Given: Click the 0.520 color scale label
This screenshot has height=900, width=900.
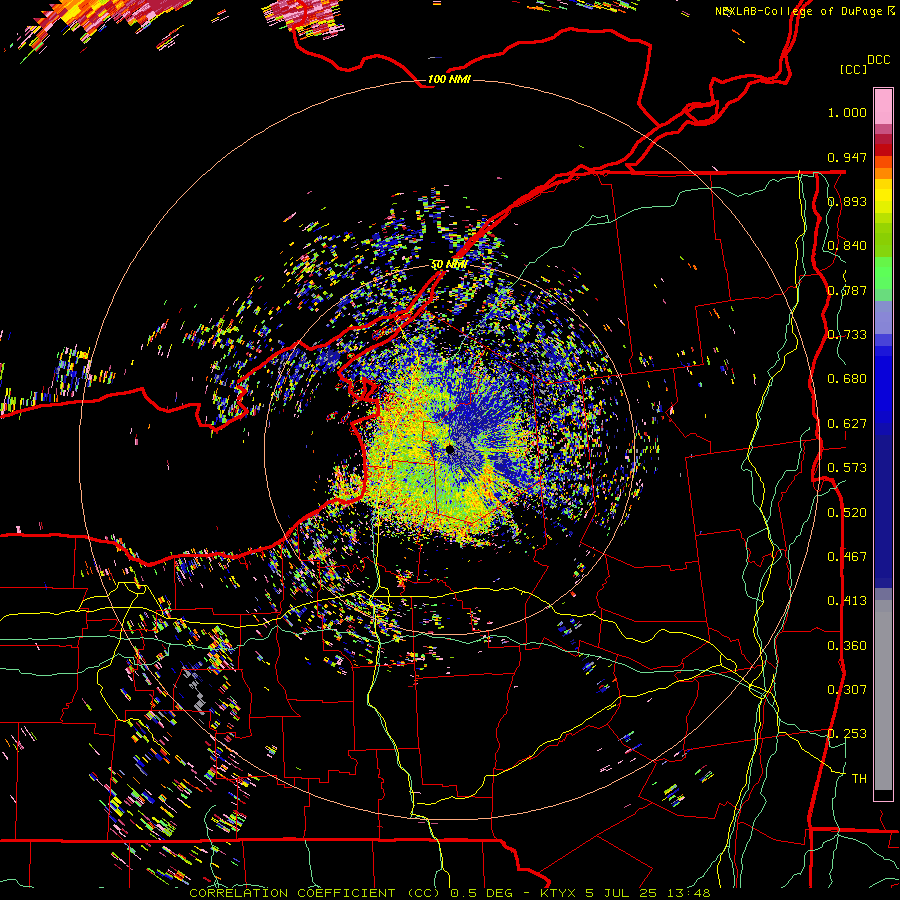Looking at the screenshot, I should coord(847,513).
